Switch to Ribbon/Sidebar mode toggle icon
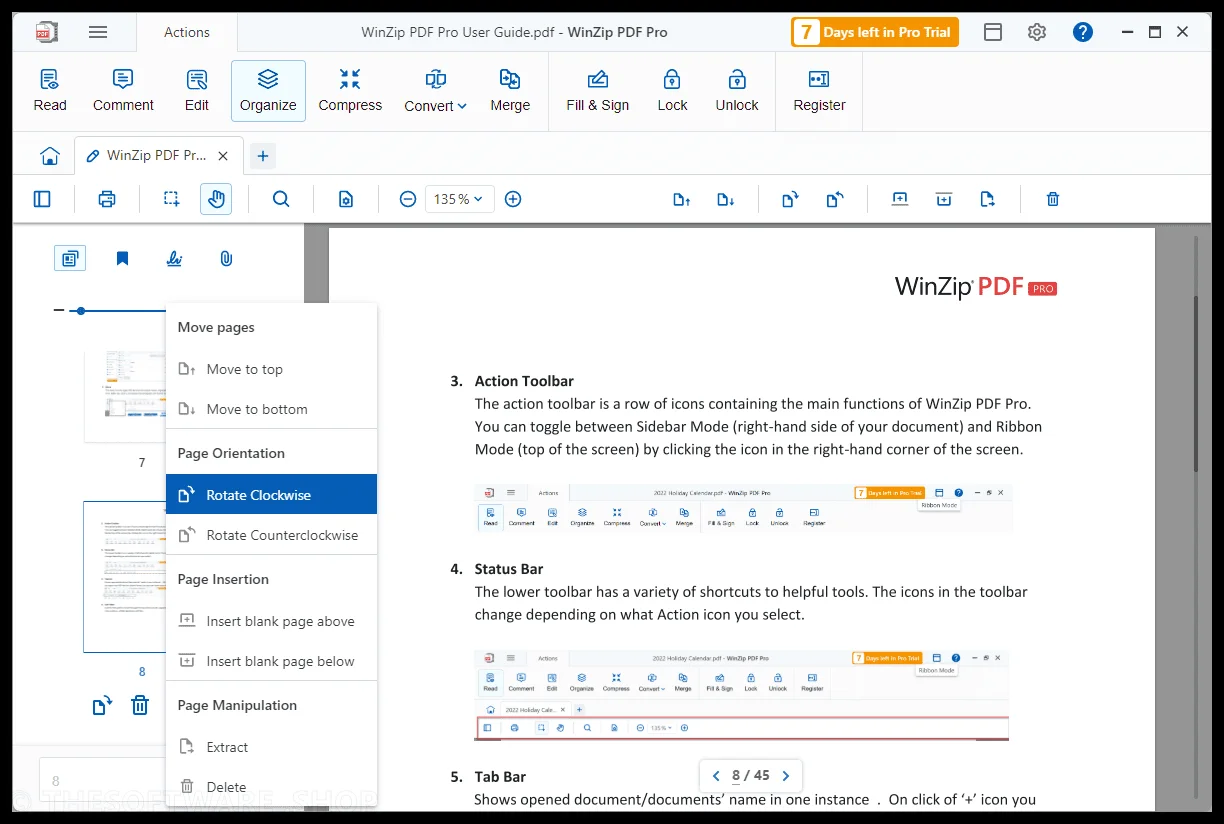 (x=993, y=32)
